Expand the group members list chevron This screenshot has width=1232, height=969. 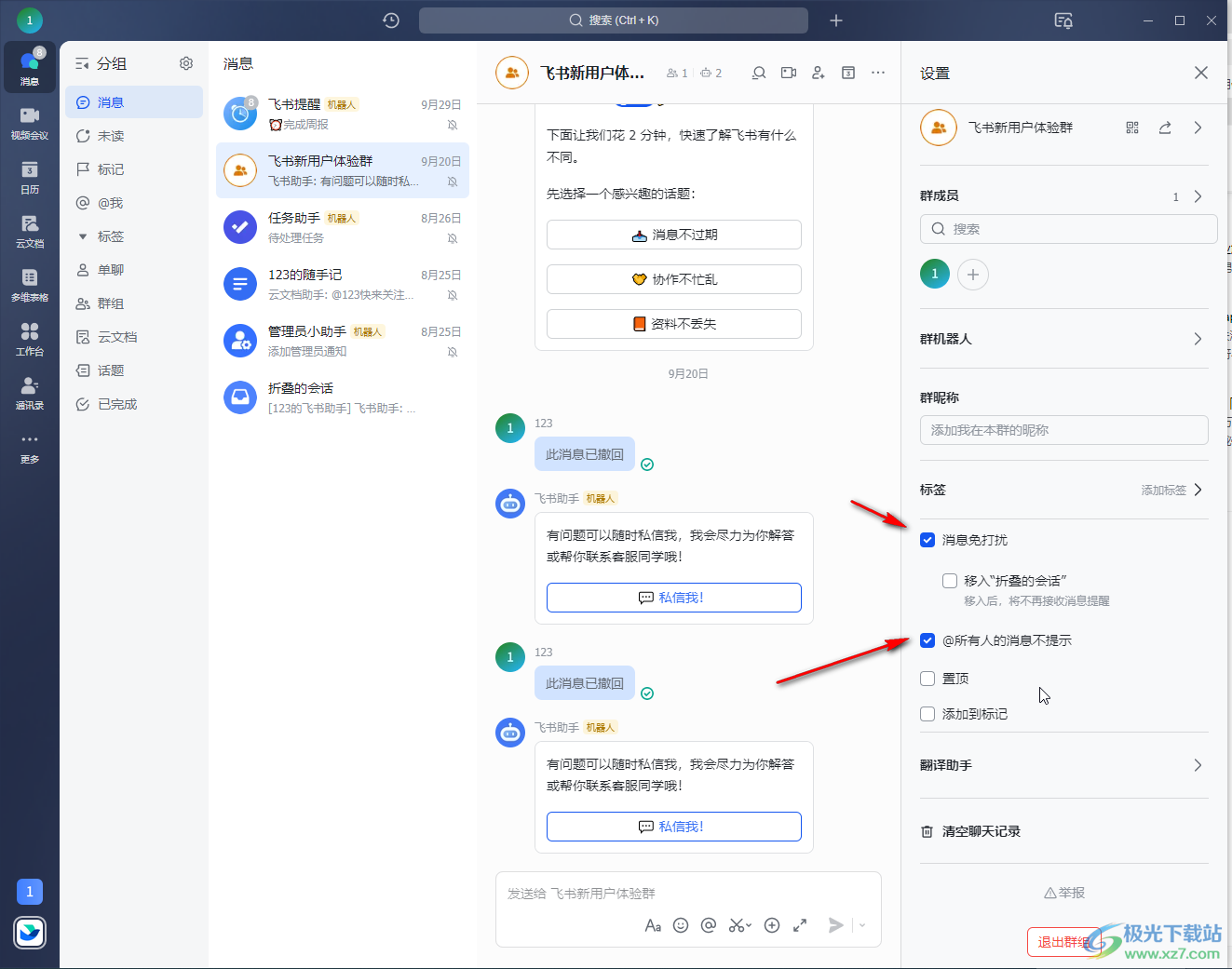1198,196
